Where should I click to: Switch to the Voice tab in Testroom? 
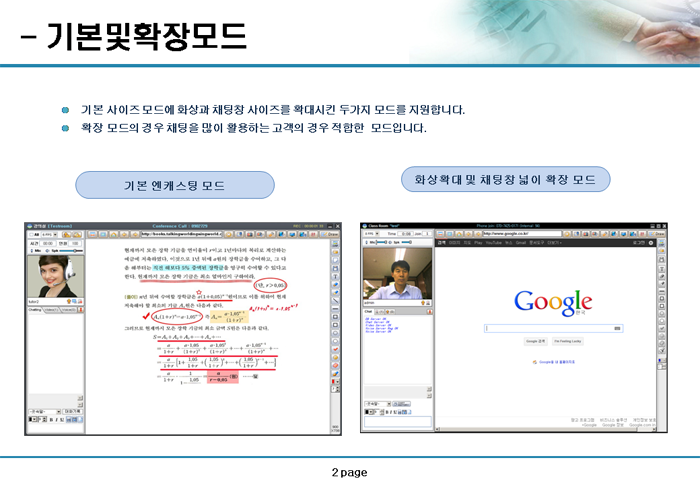(x=68, y=310)
